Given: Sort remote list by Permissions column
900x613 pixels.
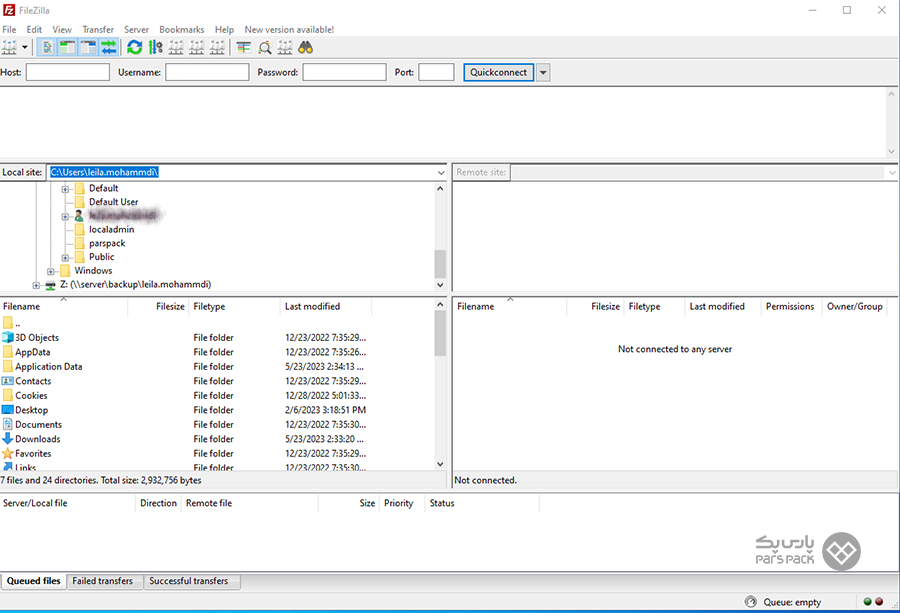Looking at the screenshot, I should [790, 306].
